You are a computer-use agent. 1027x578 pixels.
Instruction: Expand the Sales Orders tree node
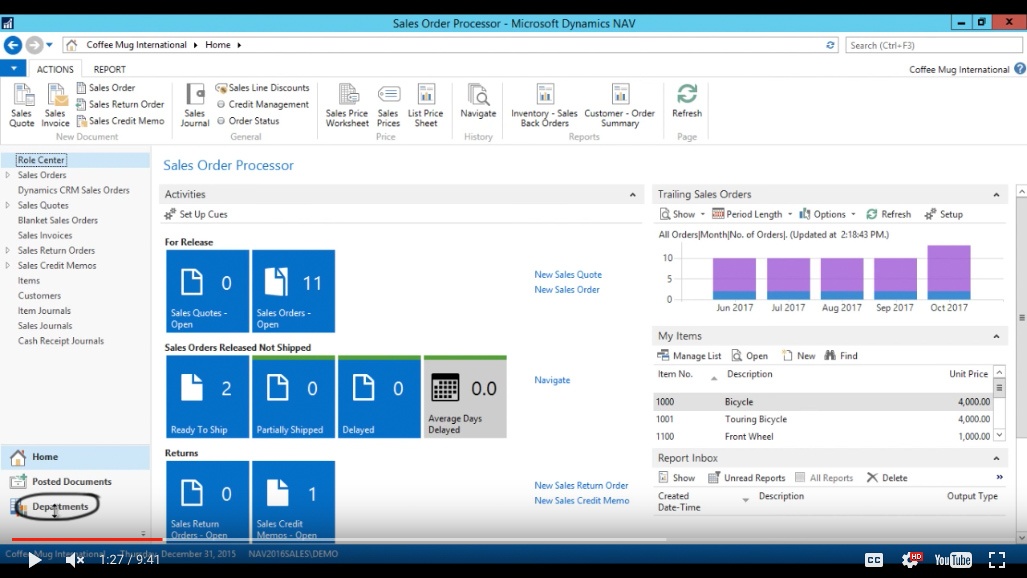(x=8, y=175)
